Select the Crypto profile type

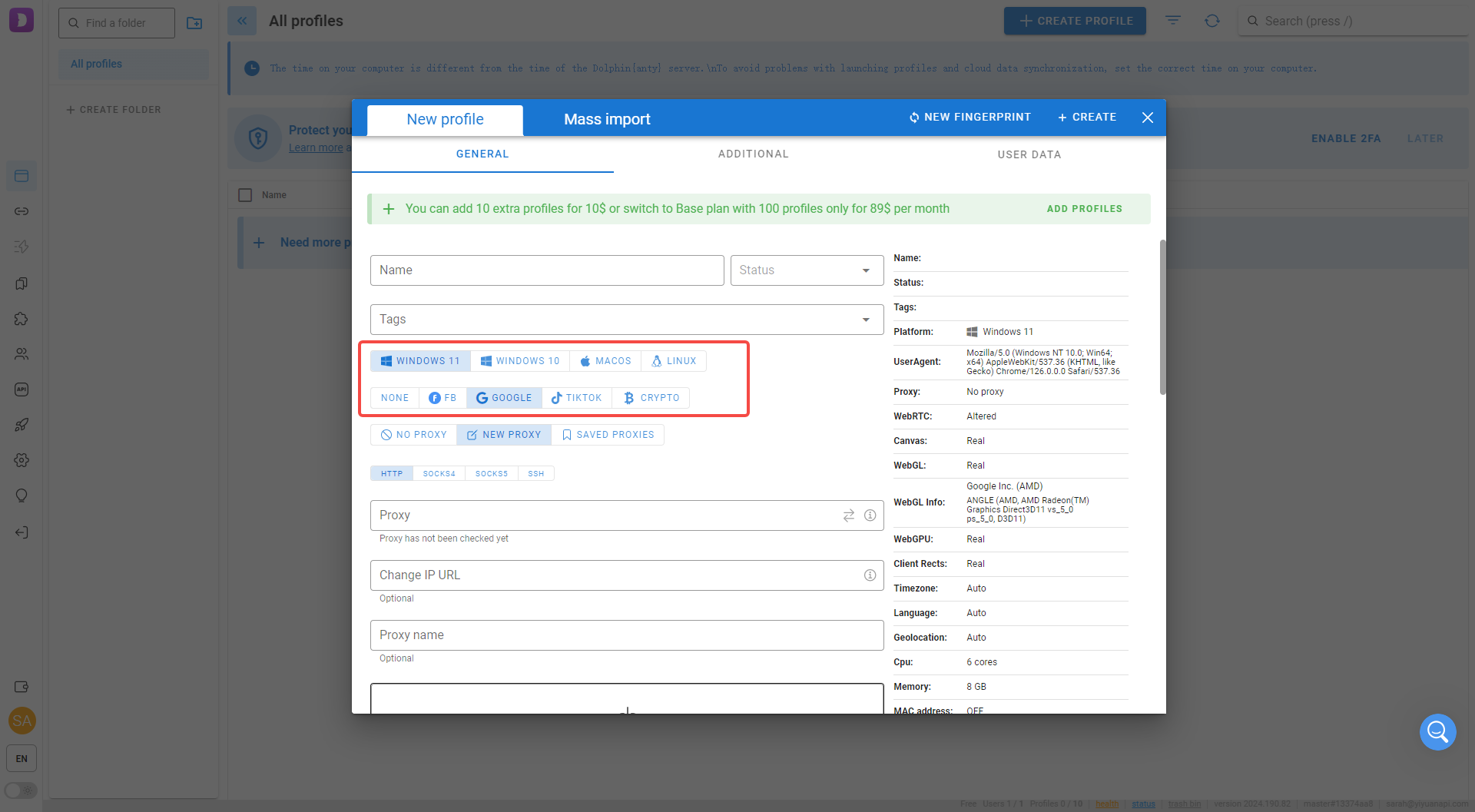[x=651, y=398]
